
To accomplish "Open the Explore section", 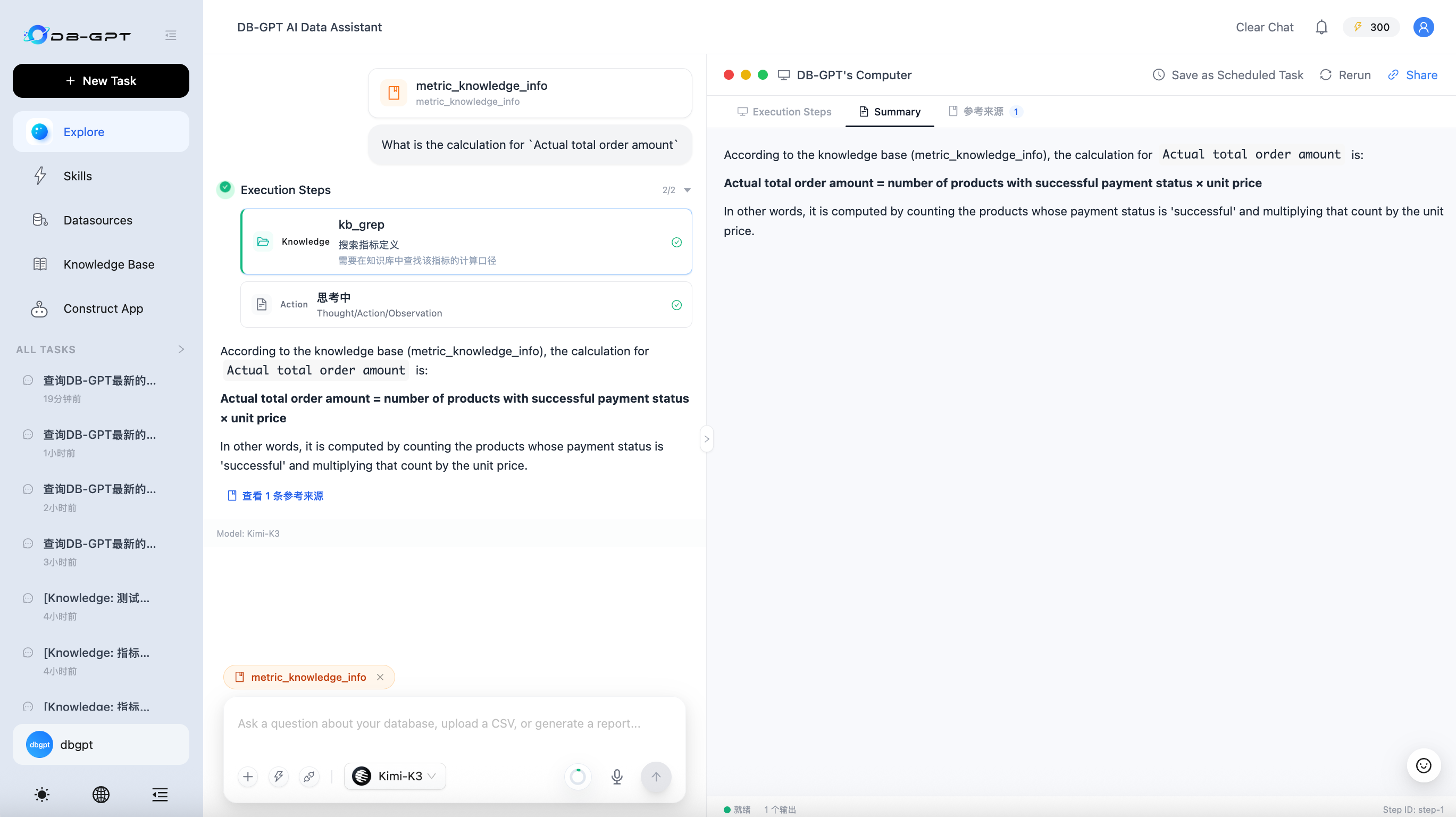I will 101,132.
